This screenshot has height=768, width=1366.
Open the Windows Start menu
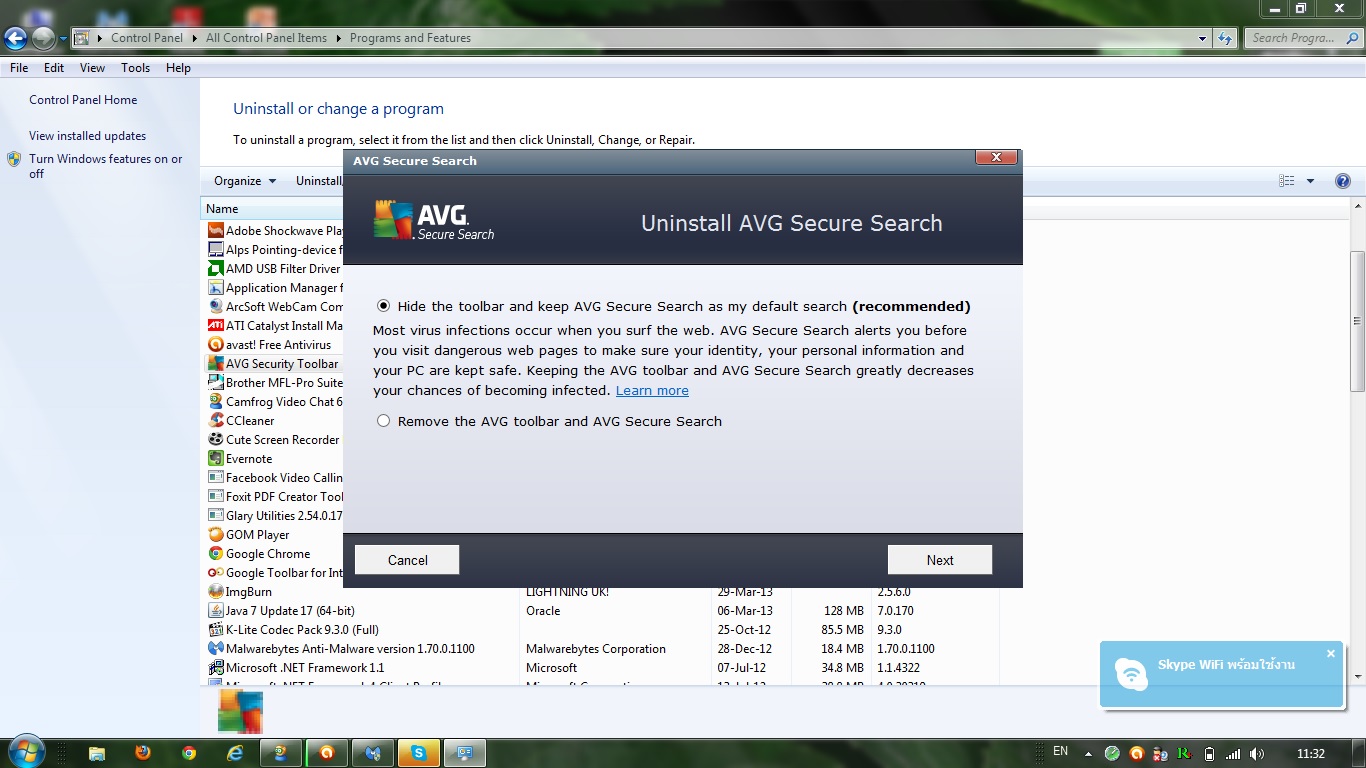[25, 751]
